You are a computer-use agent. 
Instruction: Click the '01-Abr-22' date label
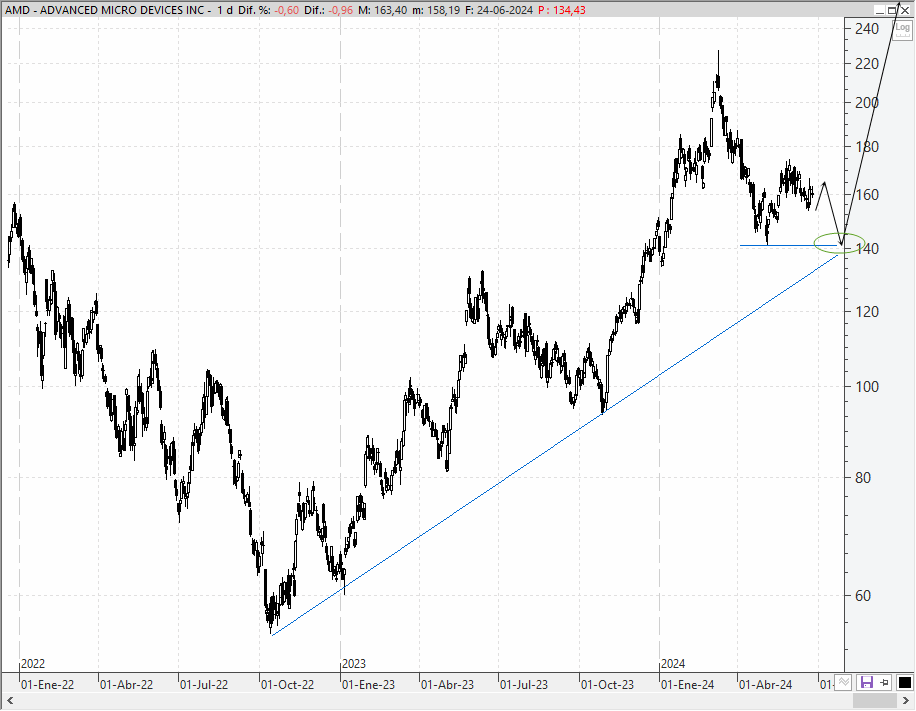(126, 684)
